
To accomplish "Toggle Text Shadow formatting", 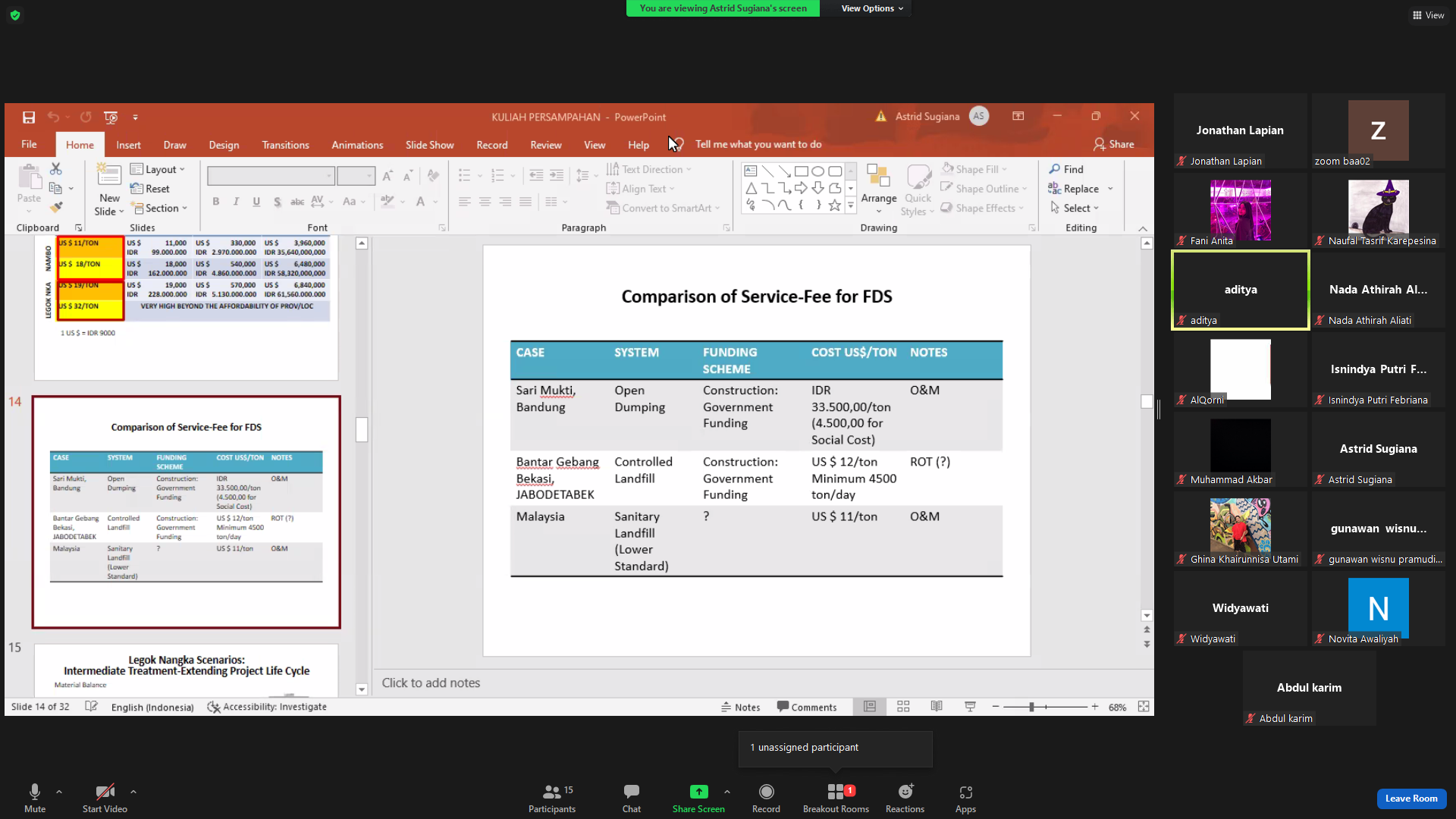I will (x=277, y=202).
